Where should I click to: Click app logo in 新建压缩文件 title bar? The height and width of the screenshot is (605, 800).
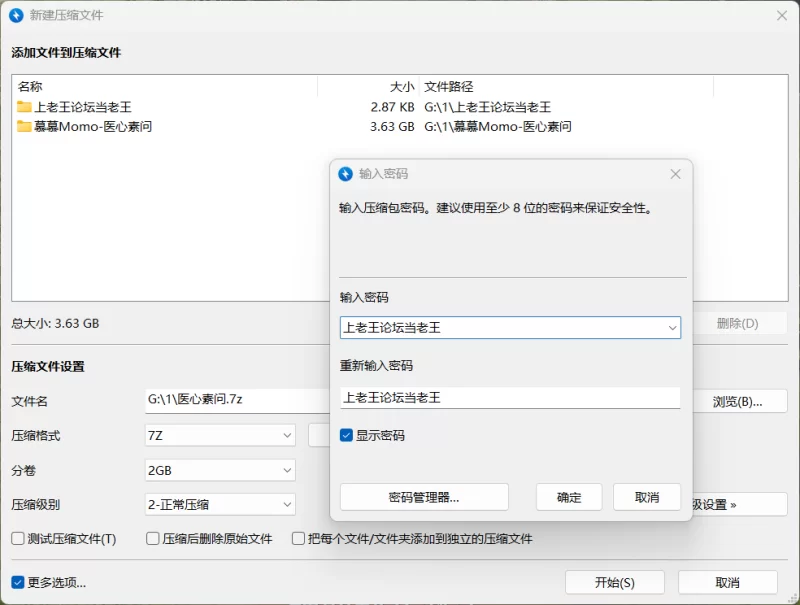click(x=16, y=15)
